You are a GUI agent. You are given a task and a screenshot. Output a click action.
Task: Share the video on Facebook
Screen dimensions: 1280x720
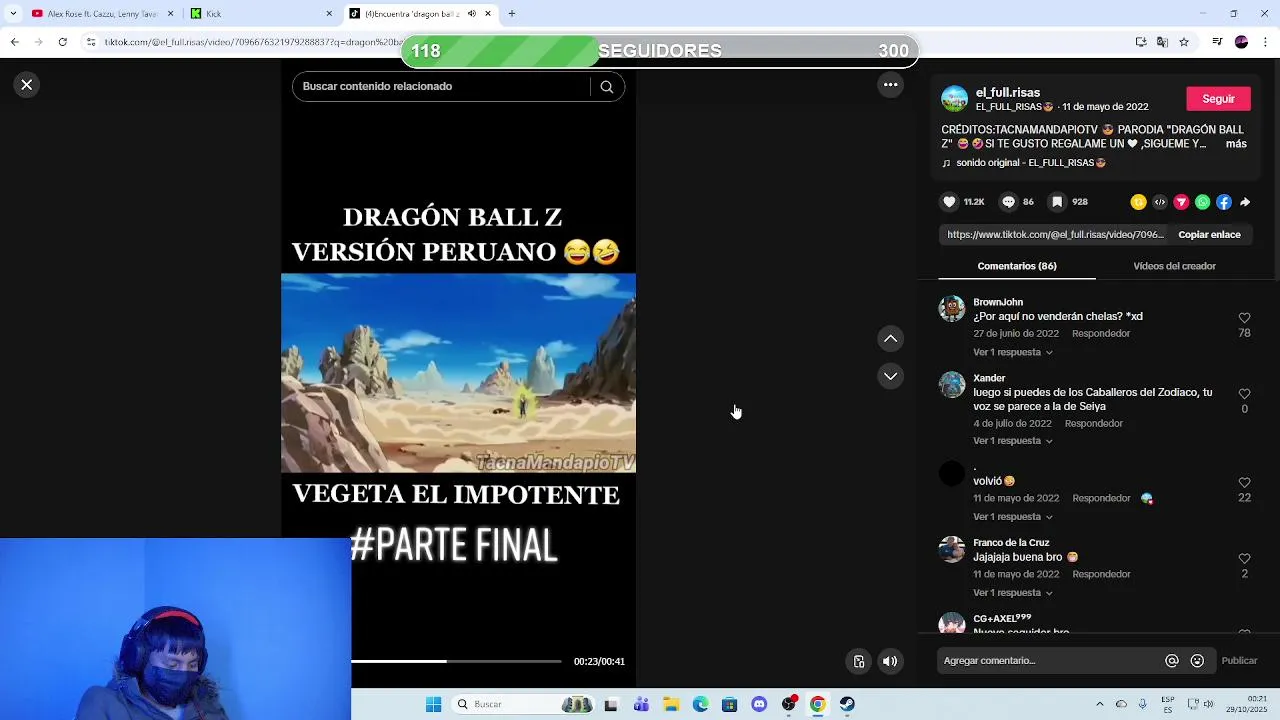click(x=1224, y=202)
